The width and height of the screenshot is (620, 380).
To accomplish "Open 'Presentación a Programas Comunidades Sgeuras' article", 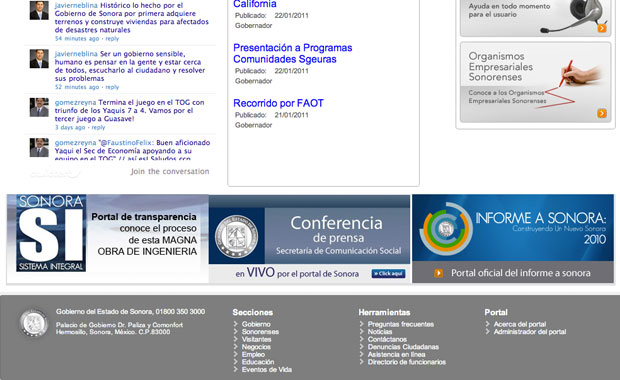I will (293, 53).
